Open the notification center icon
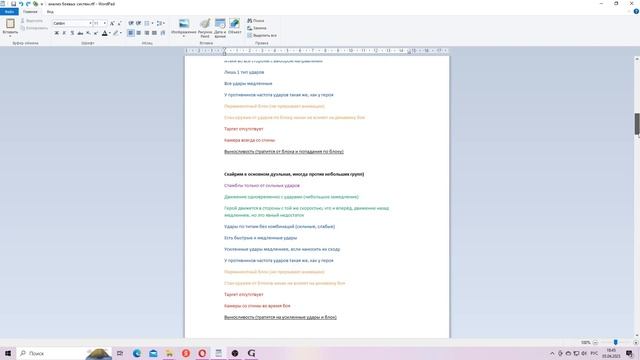This screenshot has width=640, height=360. coord(629,353)
